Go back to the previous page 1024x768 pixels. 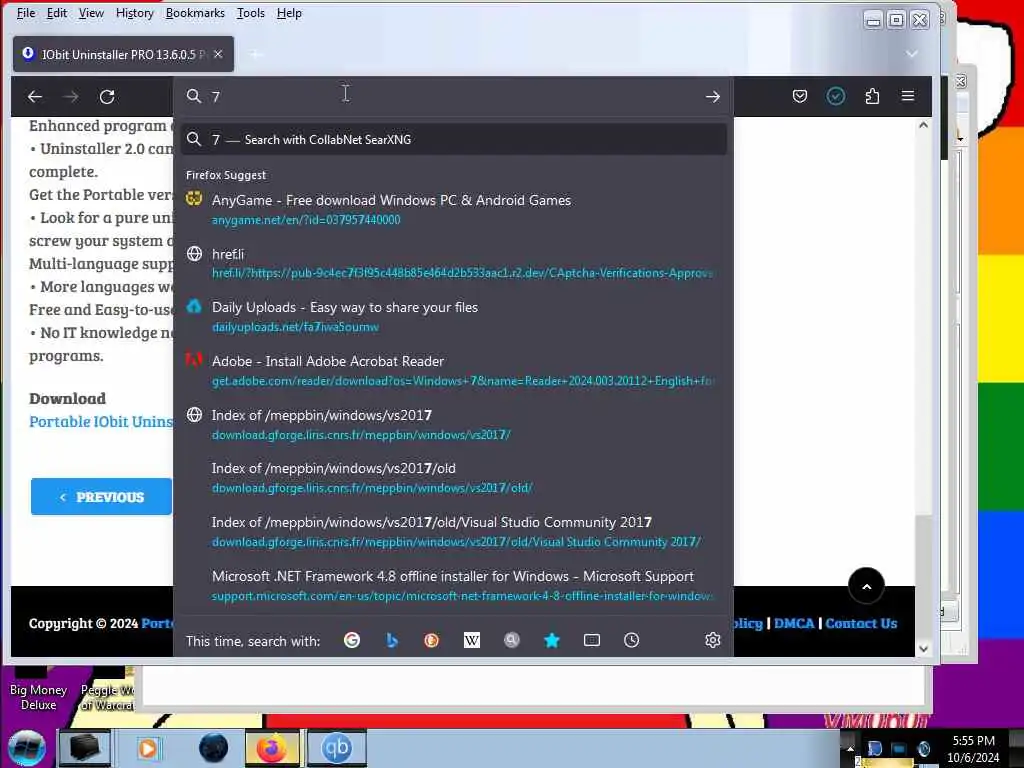pos(35,97)
